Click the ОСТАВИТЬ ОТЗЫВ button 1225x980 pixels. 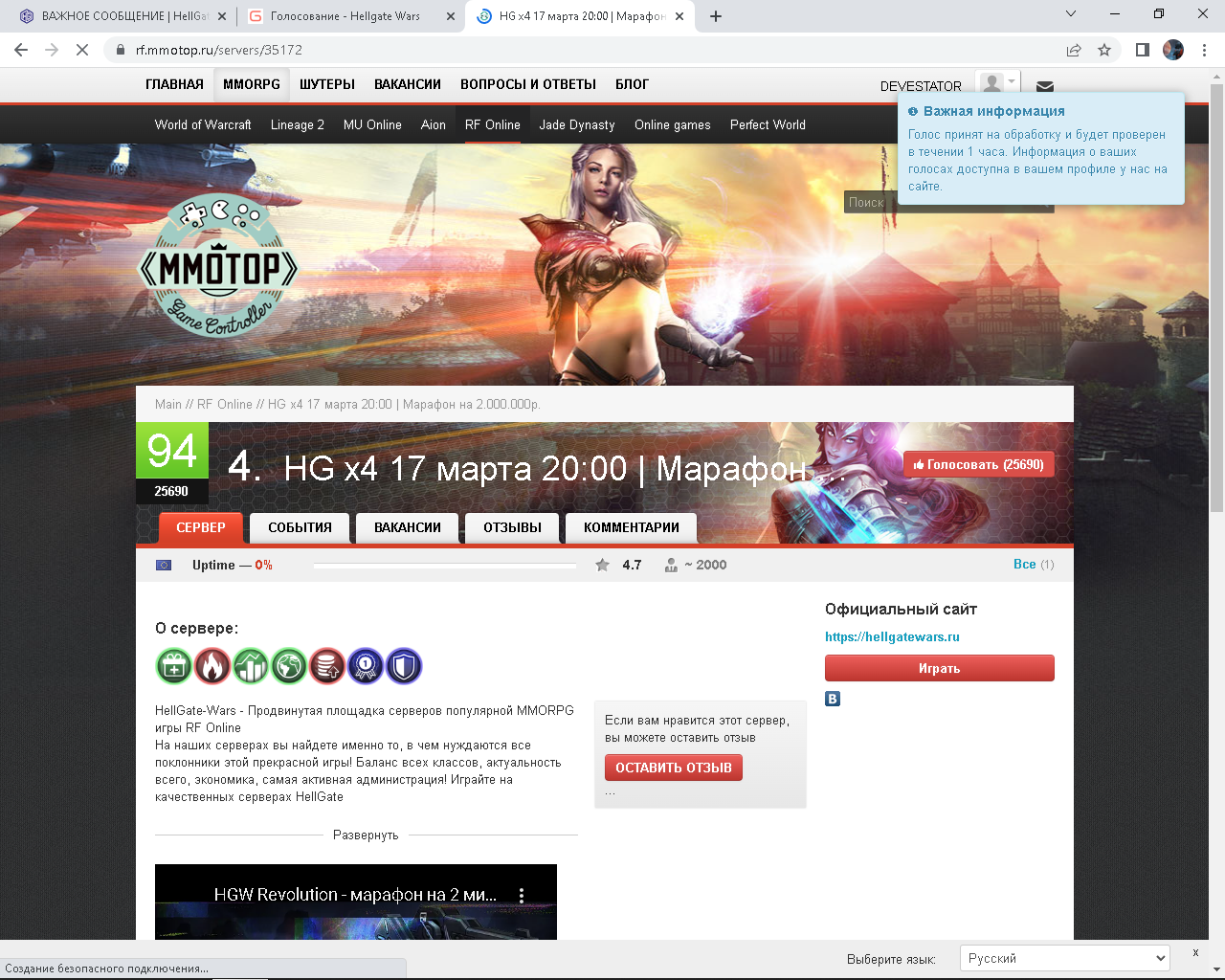(x=674, y=768)
